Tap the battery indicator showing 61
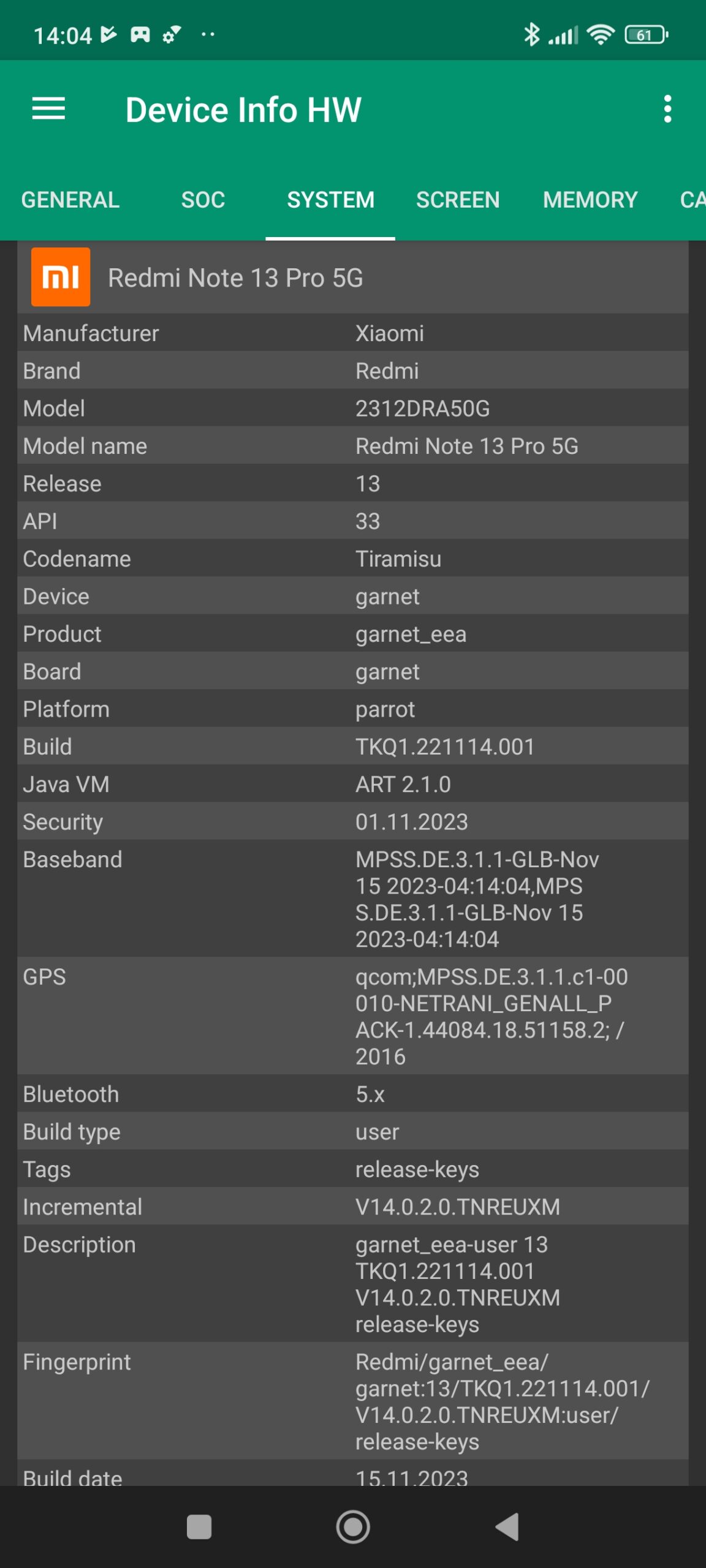This screenshot has height=1568, width=706. tap(646, 35)
